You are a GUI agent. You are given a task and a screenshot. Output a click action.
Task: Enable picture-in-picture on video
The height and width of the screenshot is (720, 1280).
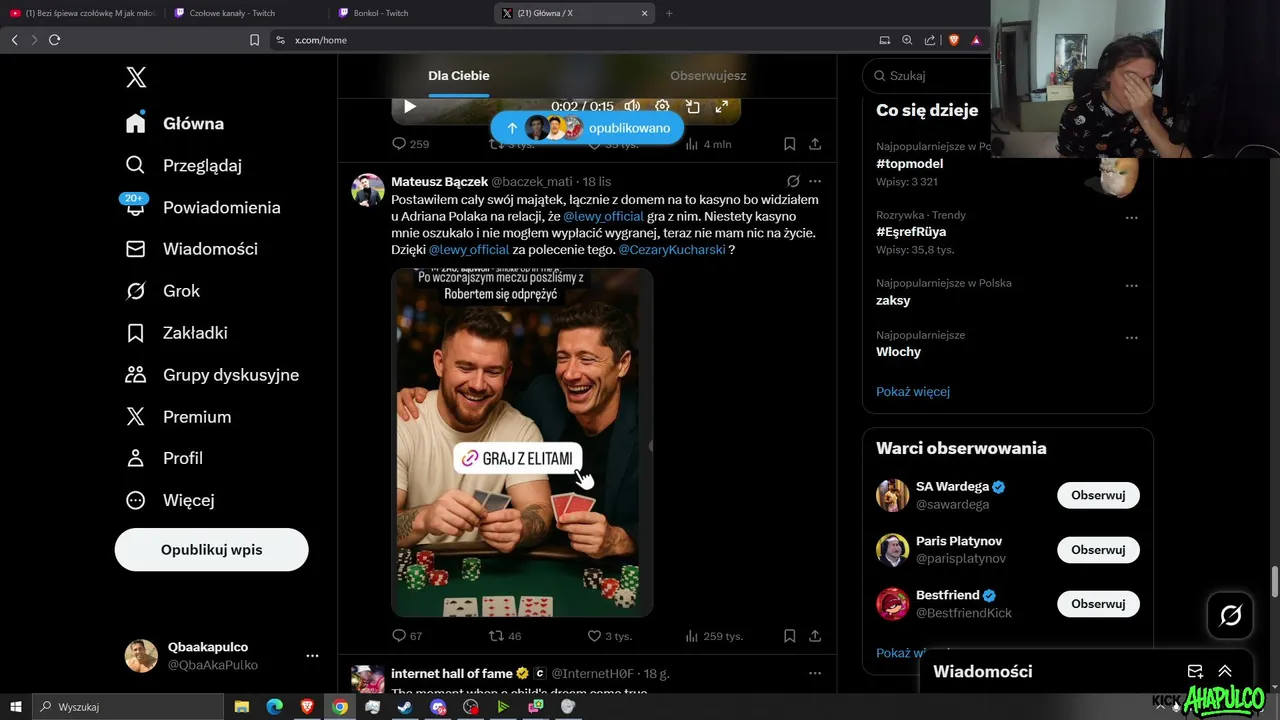click(x=692, y=106)
